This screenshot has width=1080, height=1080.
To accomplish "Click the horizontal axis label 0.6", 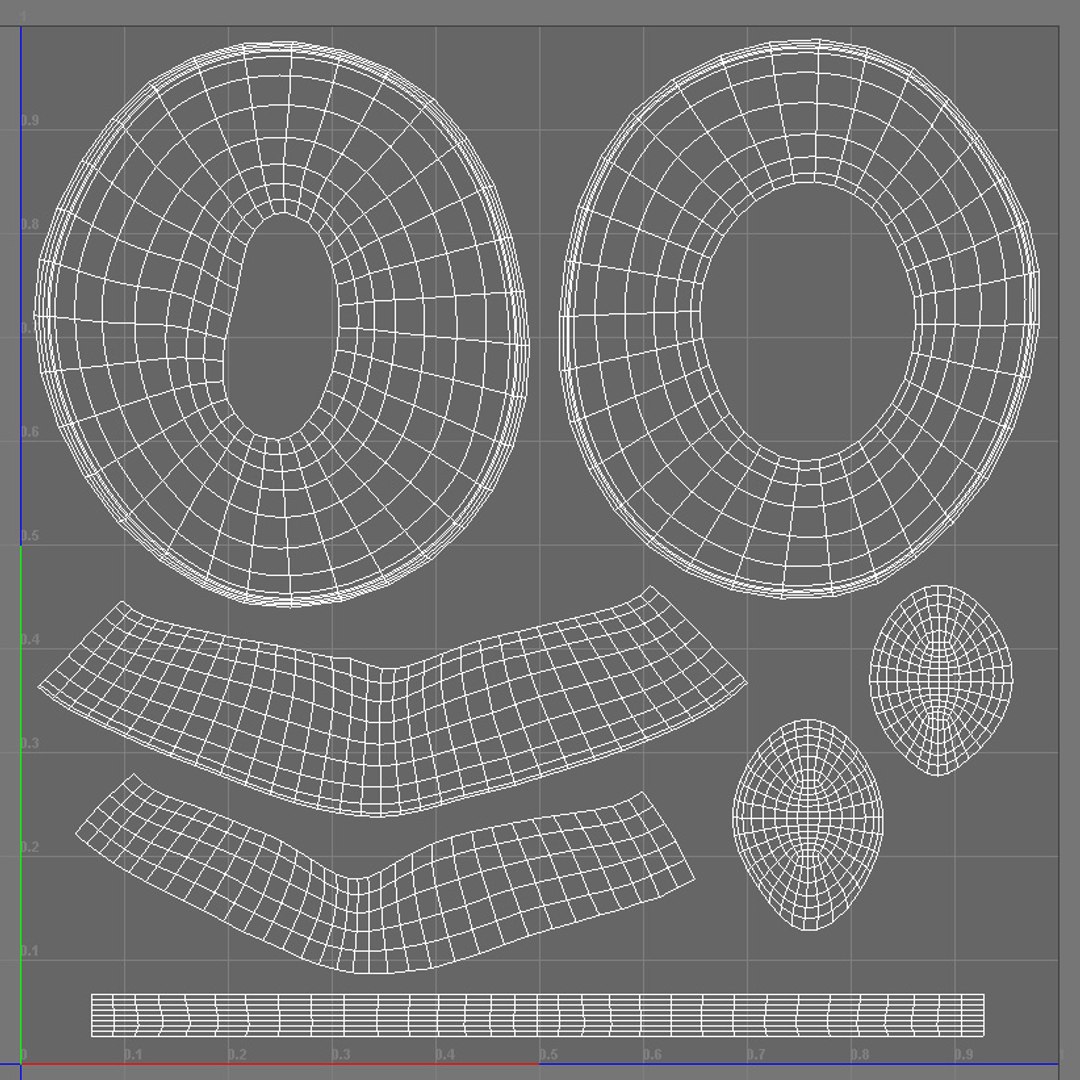I will (652, 1055).
